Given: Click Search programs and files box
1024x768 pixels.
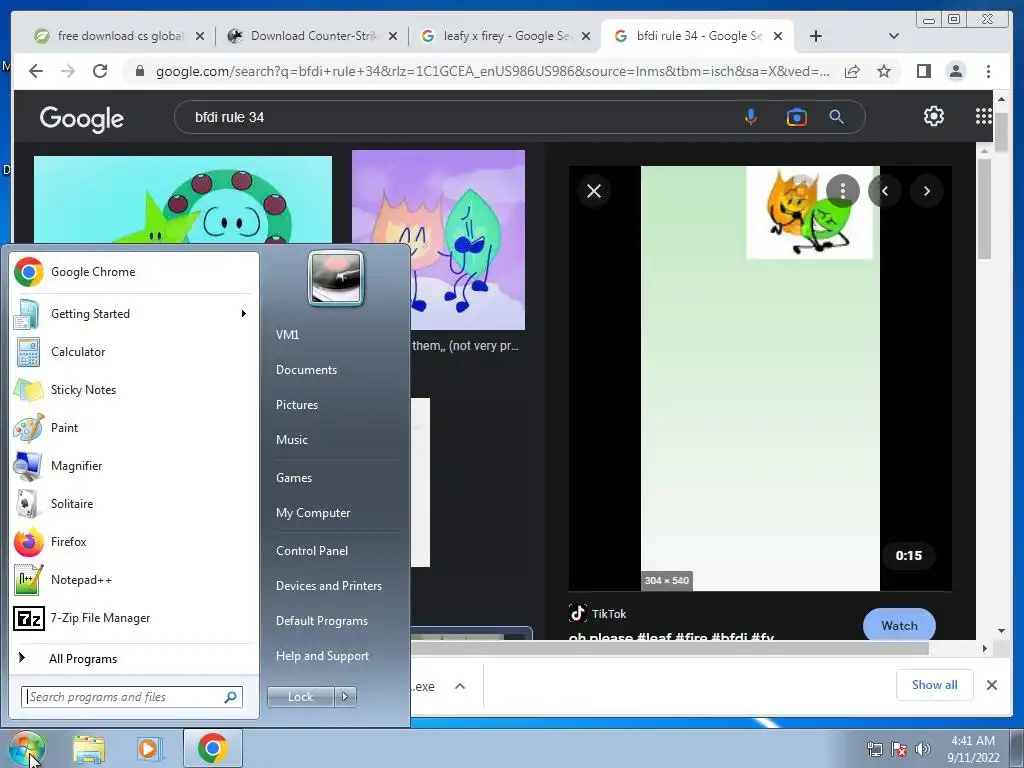Looking at the screenshot, I should [x=132, y=697].
